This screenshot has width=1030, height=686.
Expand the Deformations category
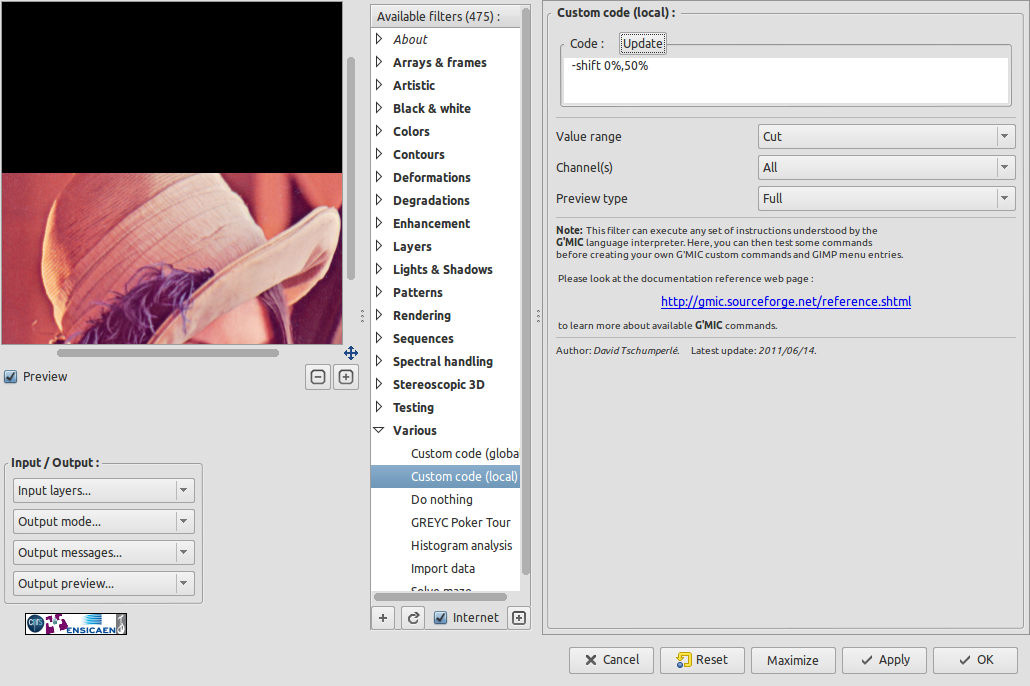point(379,177)
